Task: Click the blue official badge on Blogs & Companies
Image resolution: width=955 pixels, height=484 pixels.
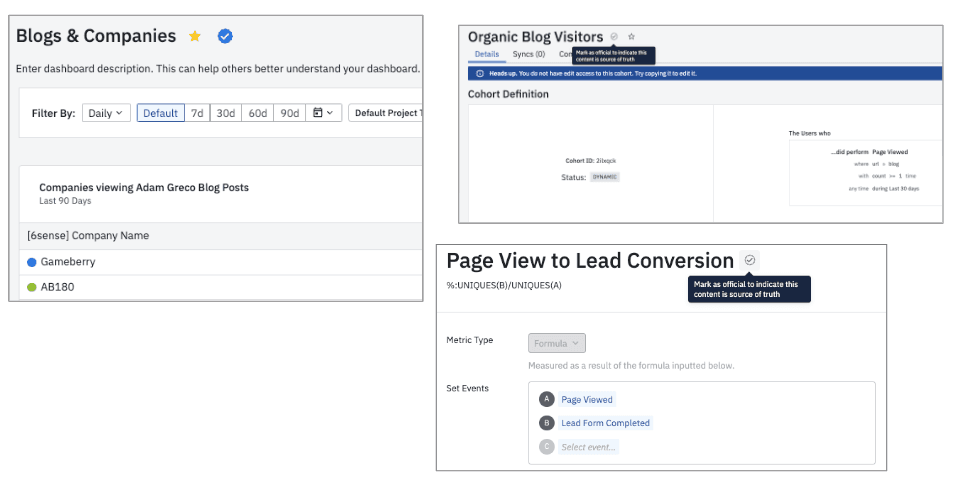Action: [225, 36]
